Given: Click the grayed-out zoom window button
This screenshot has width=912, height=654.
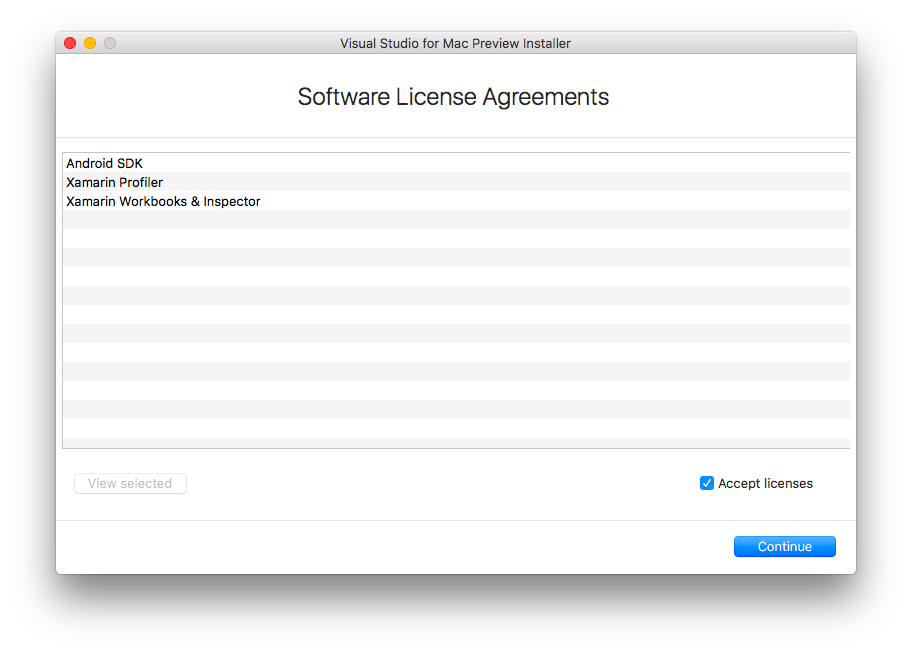Looking at the screenshot, I should coord(110,43).
